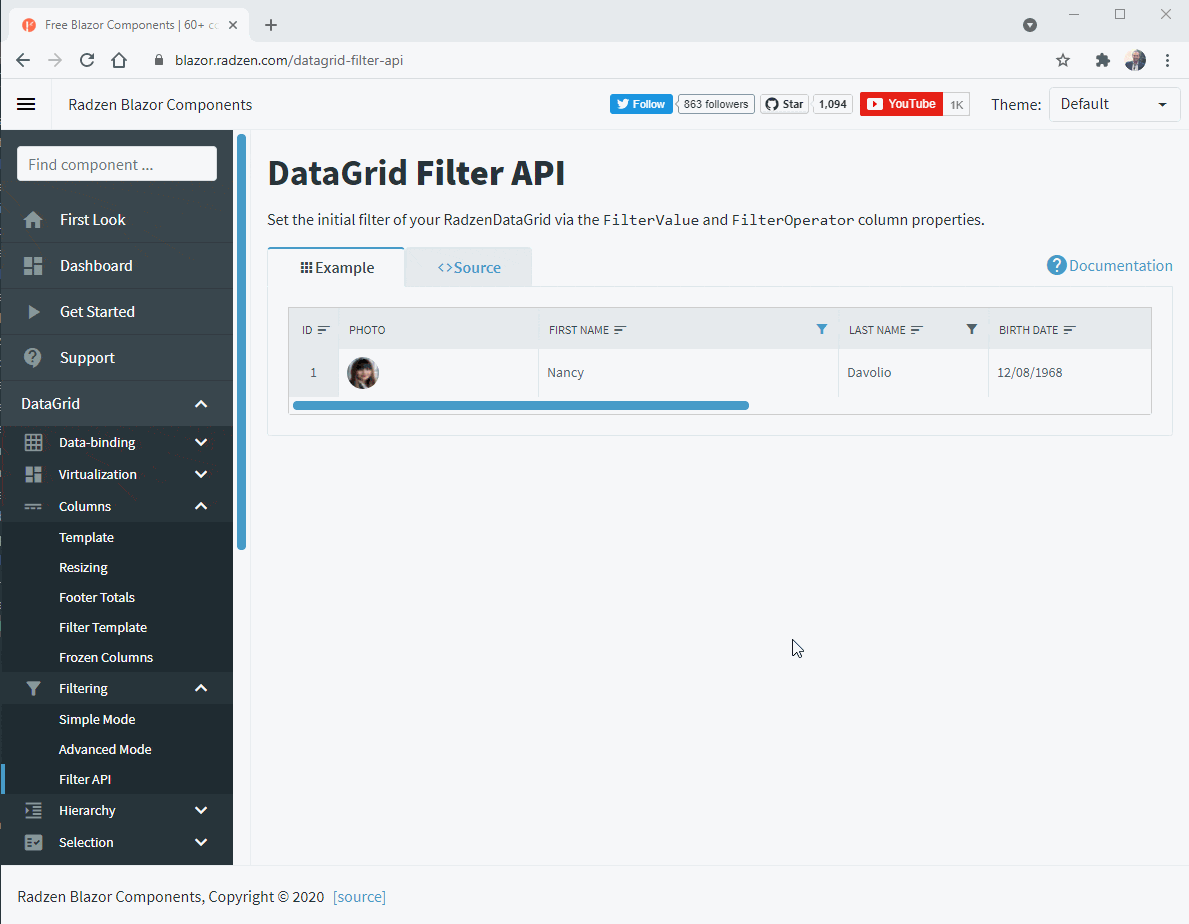Click the Data-binding grid icon
Screen dimensions: 1189x924
(33, 443)
